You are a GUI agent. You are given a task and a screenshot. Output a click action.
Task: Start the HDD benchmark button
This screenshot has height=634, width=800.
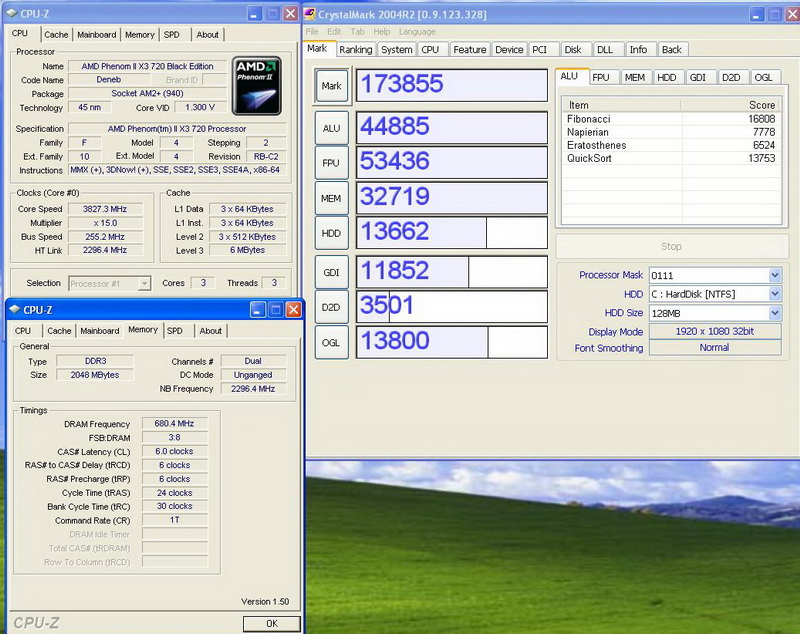[331, 233]
